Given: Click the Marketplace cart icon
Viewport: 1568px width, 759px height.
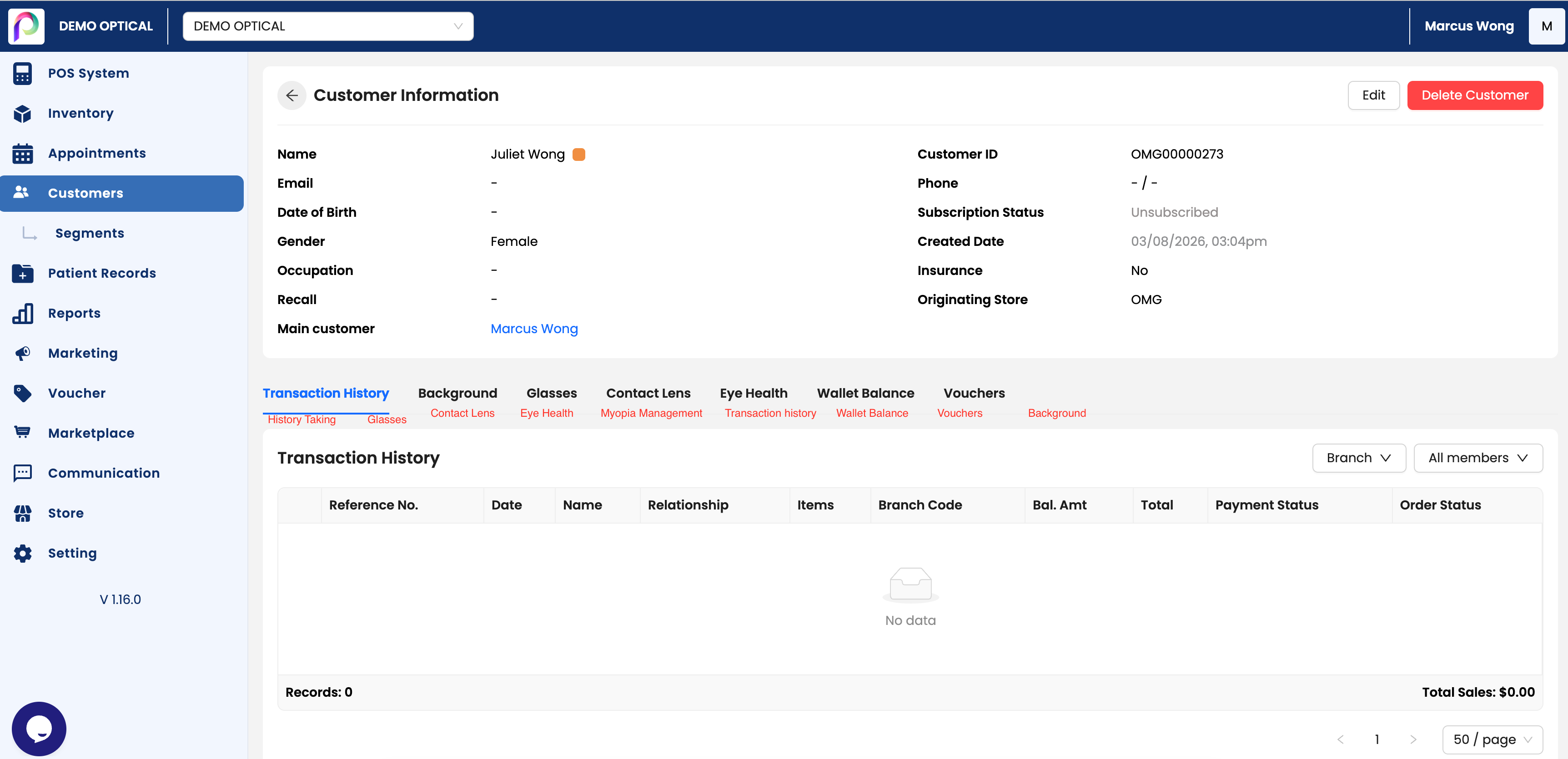Looking at the screenshot, I should (x=23, y=432).
